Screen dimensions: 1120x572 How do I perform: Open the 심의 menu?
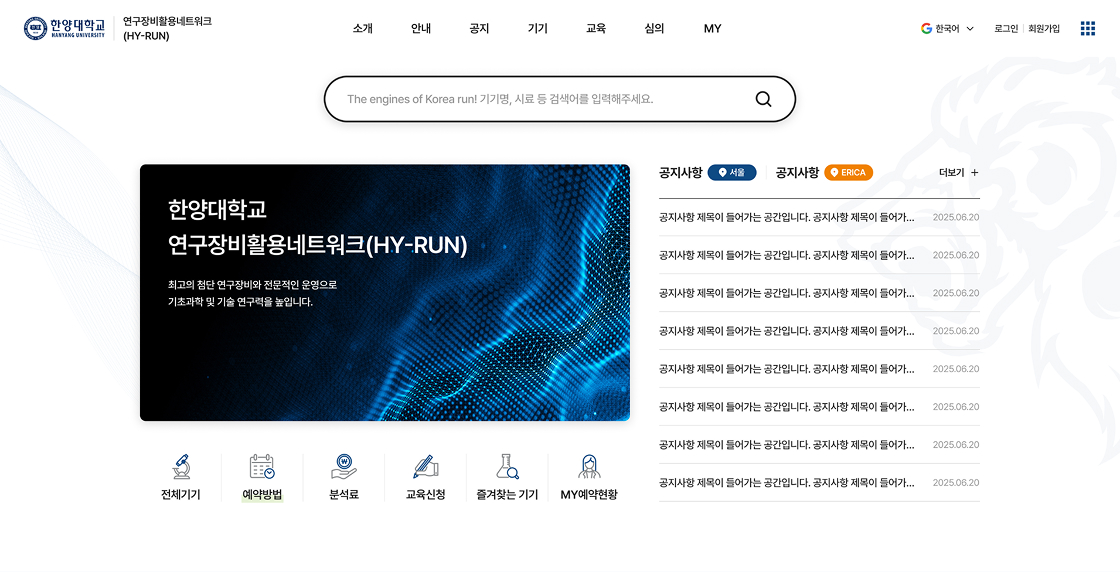(x=654, y=29)
